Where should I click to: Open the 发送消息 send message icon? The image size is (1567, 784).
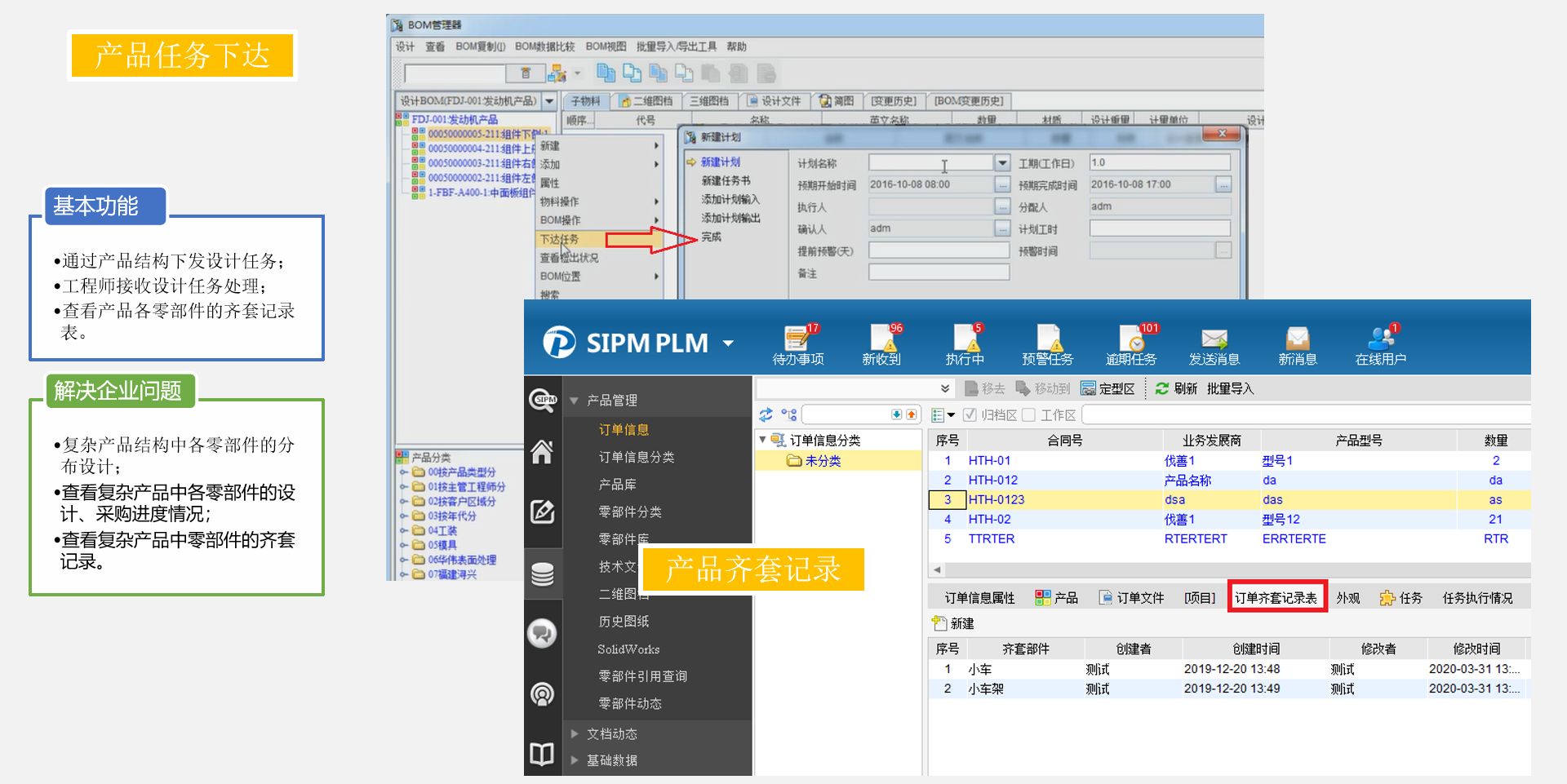tap(1214, 343)
